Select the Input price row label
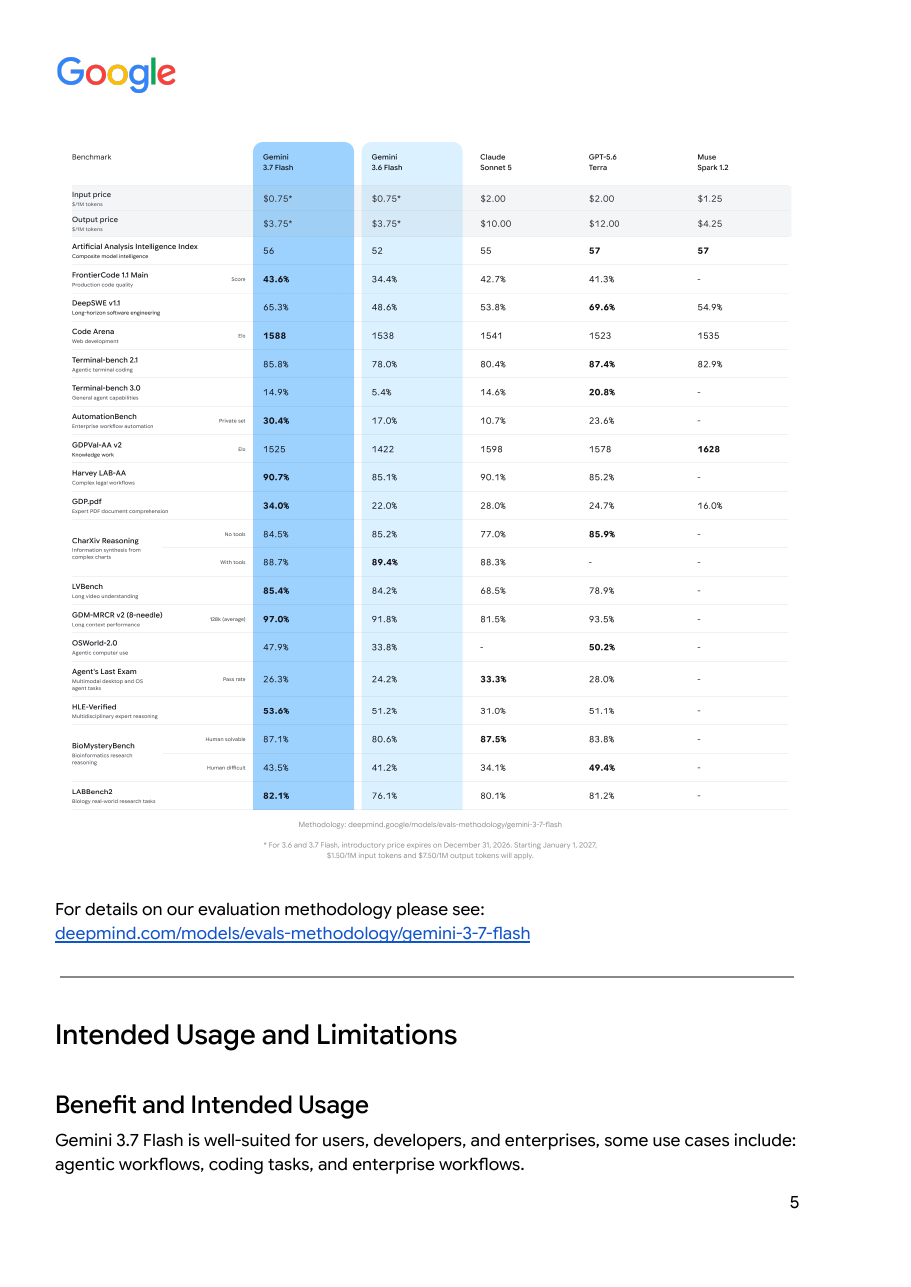 click(91, 199)
